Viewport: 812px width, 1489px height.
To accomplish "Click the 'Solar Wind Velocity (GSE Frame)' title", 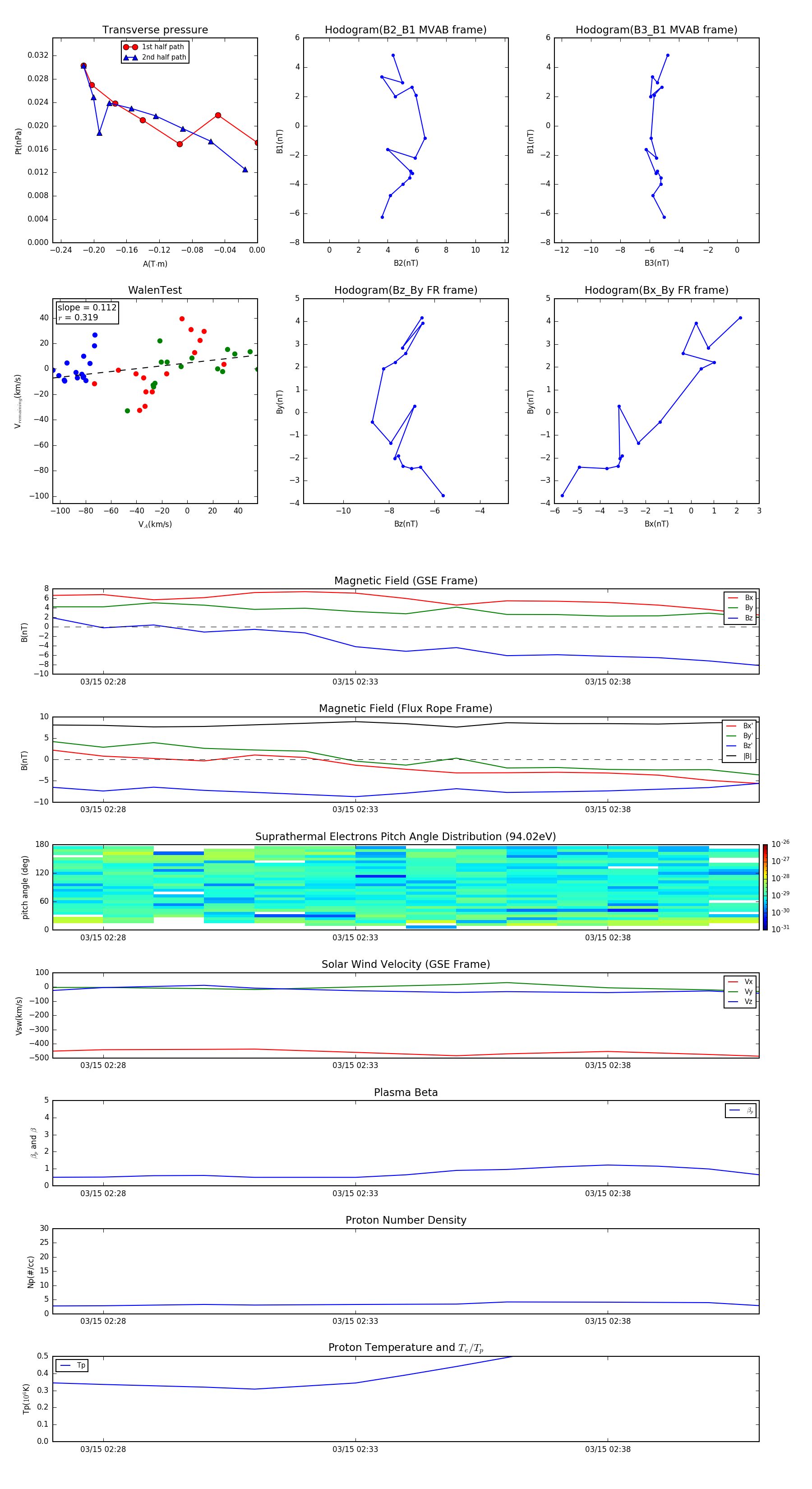I will (x=406, y=964).
